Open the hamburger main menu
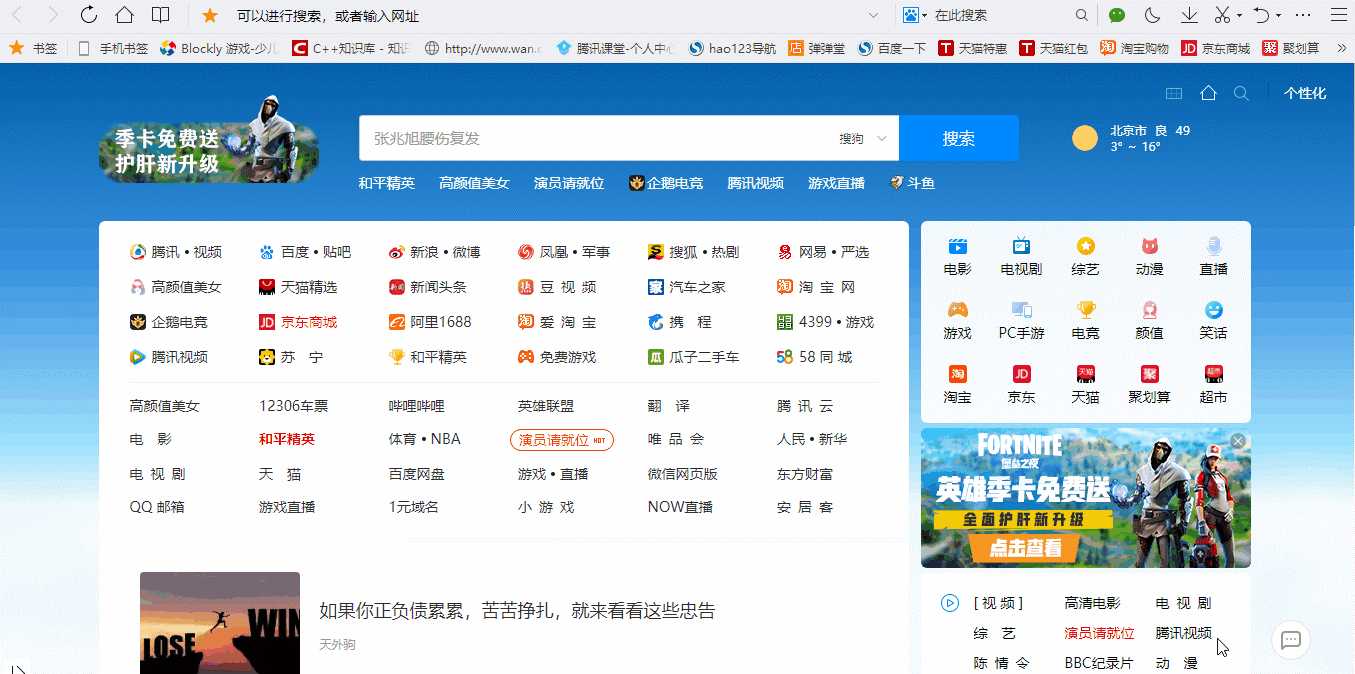The height and width of the screenshot is (674, 1355). [x=1339, y=15]
